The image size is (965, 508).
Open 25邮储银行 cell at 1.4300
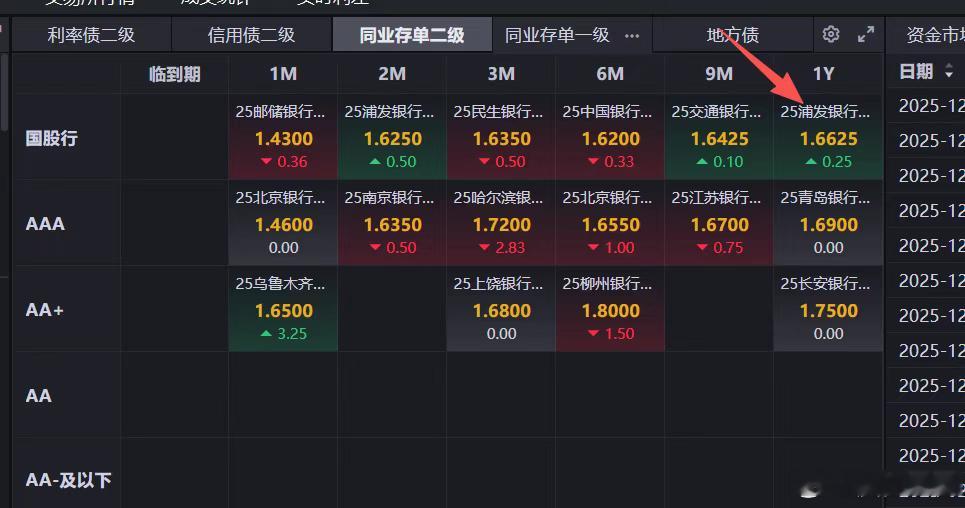(283, 136)
